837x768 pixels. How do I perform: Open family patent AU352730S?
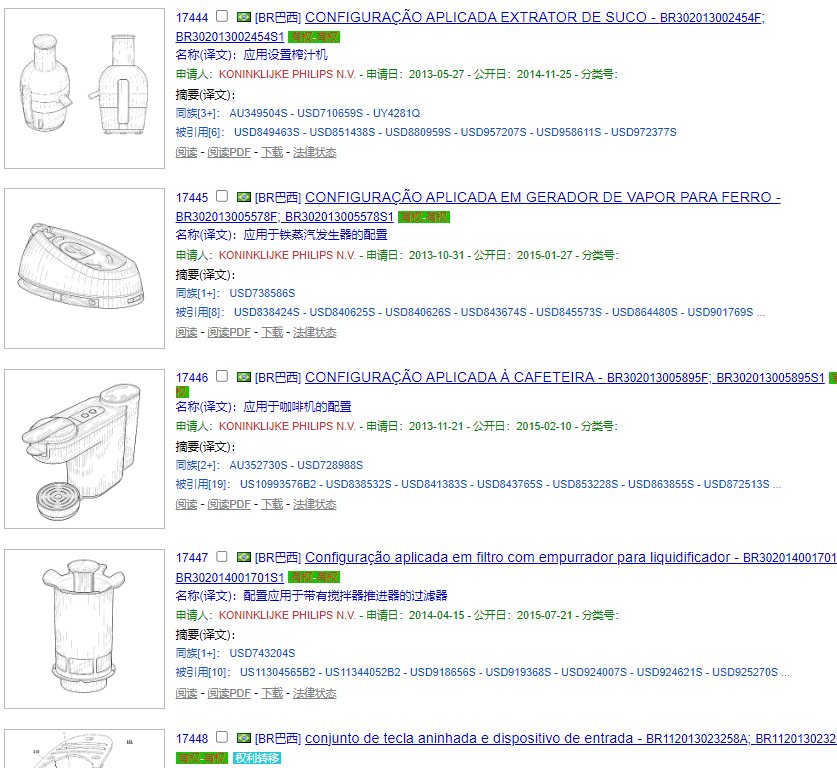pyautogui.click(x=258, y=465)
